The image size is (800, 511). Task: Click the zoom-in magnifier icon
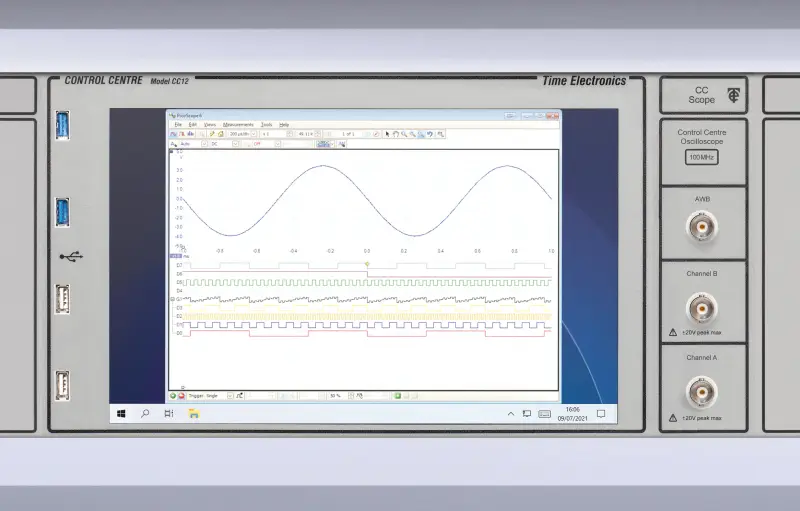(x=404, y=133)
